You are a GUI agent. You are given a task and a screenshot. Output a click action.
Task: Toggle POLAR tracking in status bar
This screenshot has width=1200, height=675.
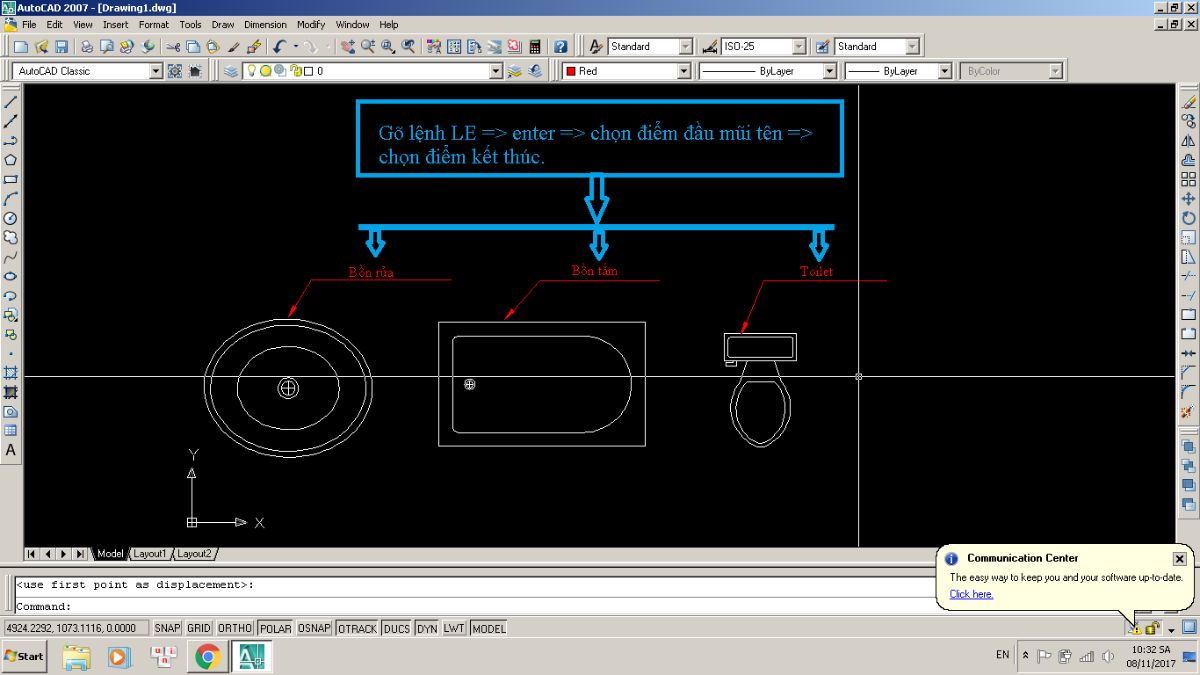click(276, 628)
